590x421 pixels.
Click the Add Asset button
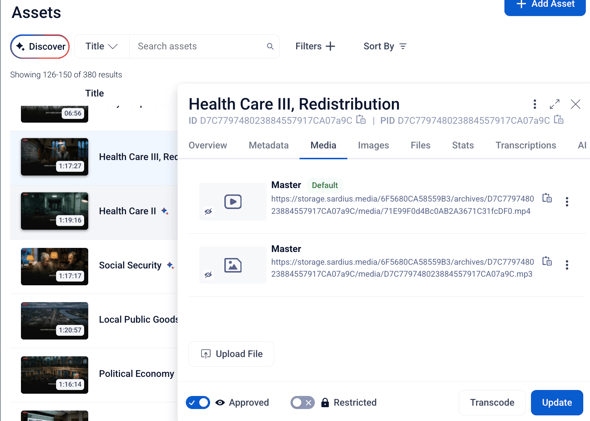point(545,5)
